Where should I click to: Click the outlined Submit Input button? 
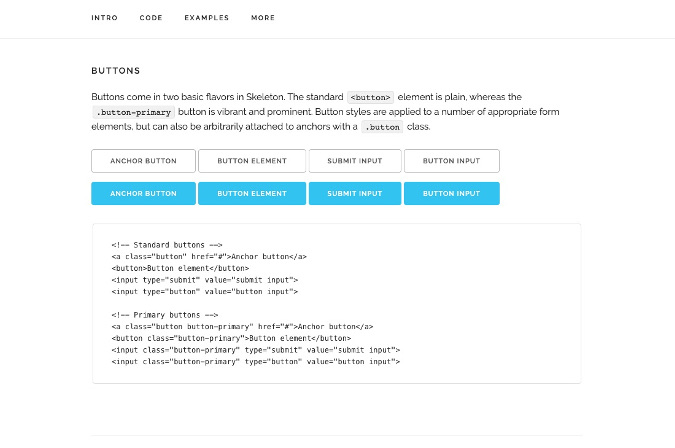355,161
